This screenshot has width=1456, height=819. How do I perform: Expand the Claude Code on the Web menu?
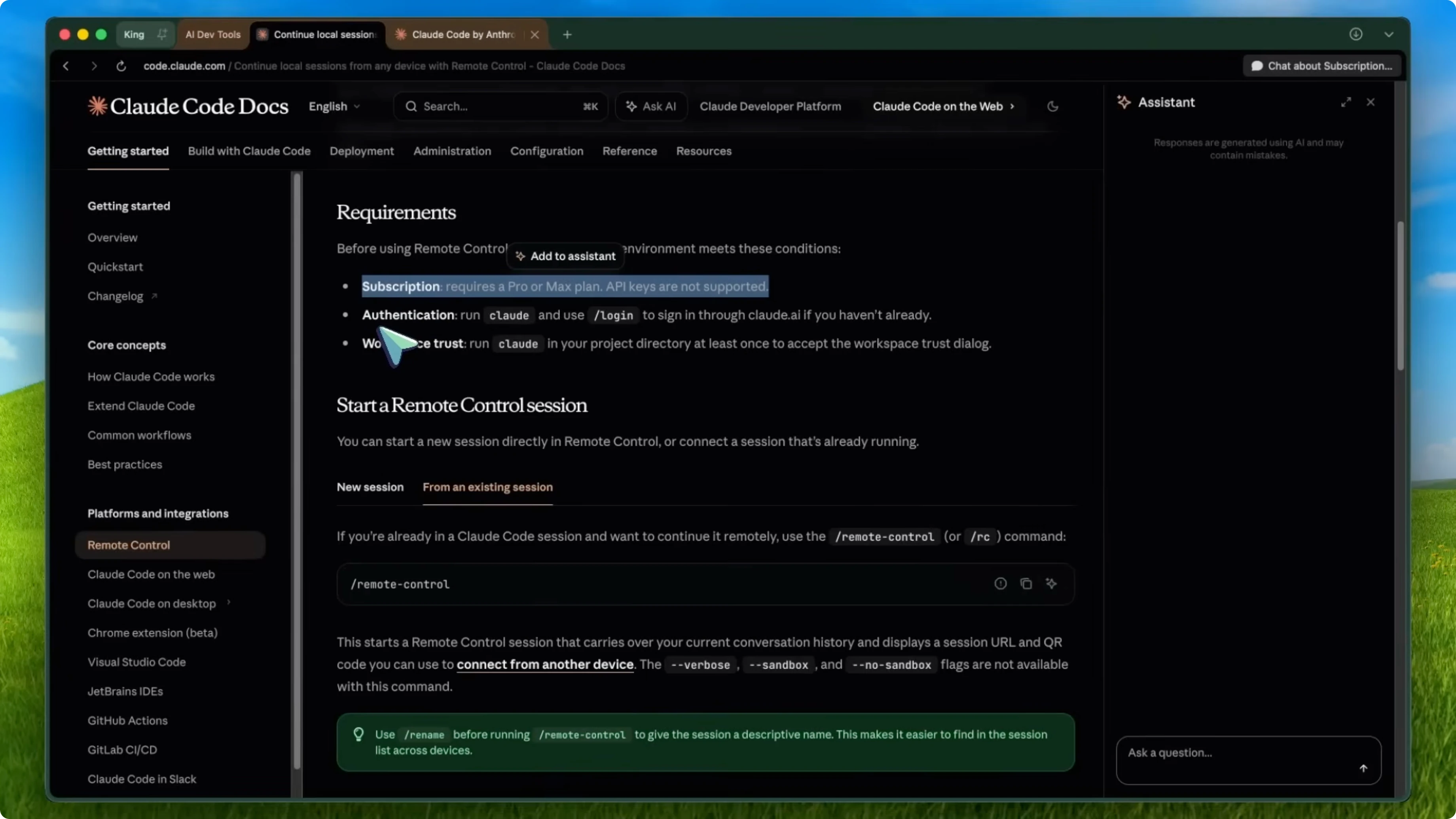(943, 106)
